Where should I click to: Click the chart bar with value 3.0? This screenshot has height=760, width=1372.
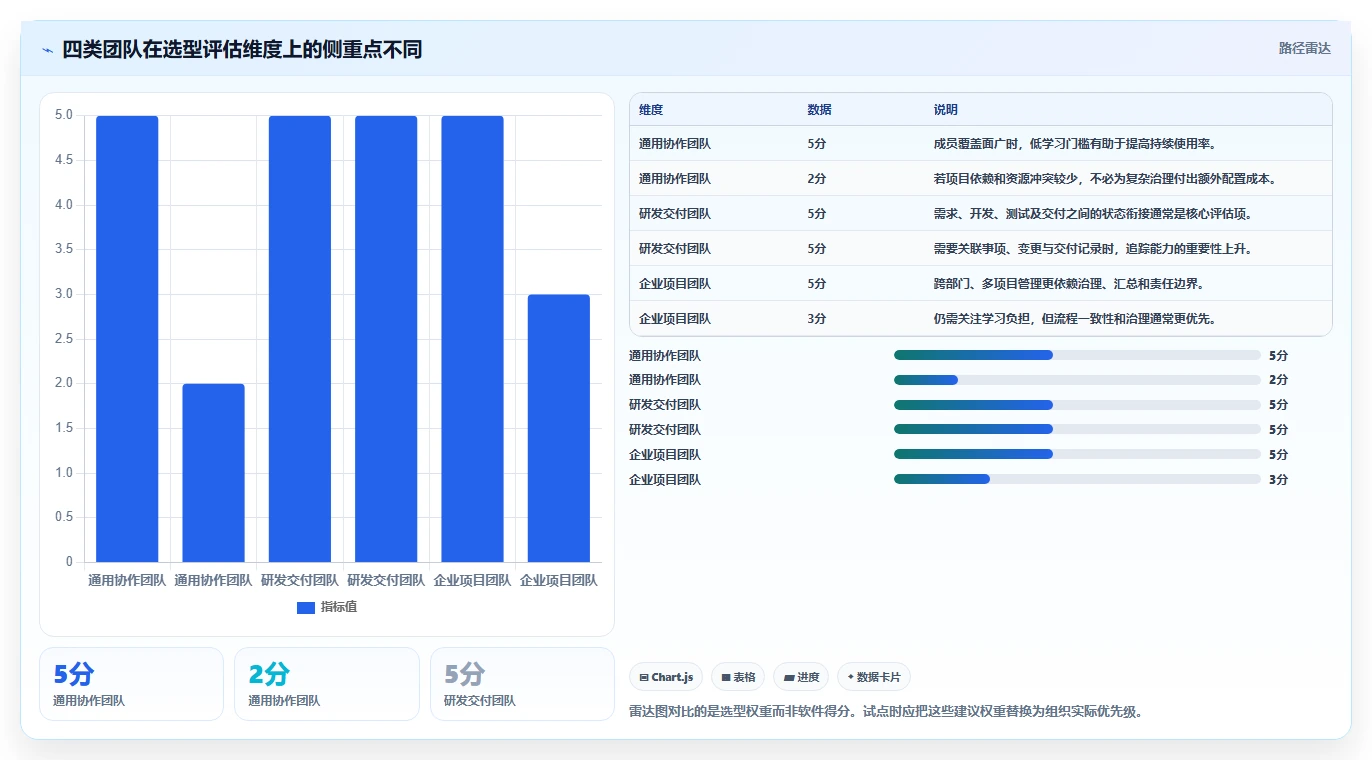coord(558,428)
